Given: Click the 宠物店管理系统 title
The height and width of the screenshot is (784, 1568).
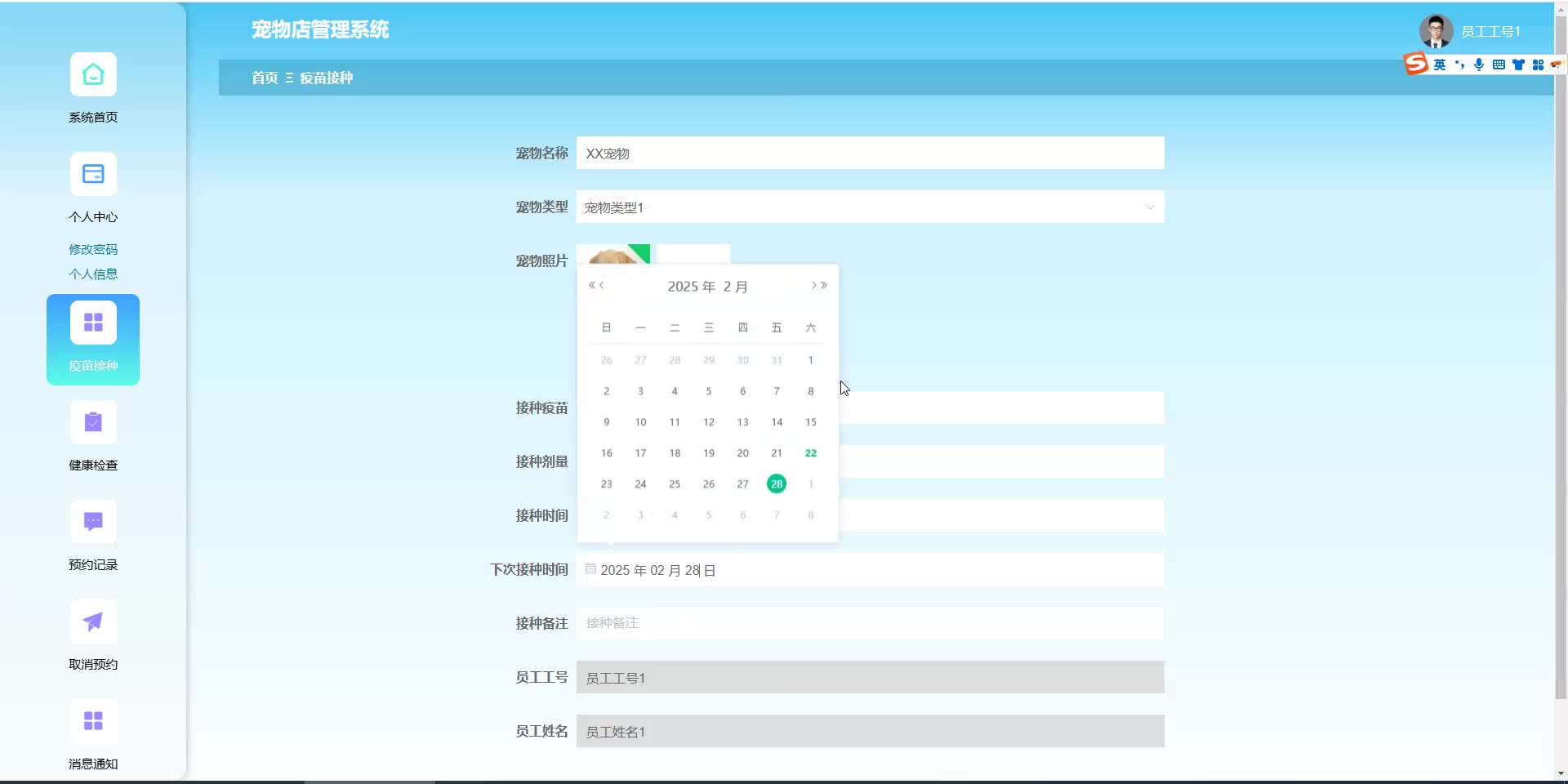Looking at the screenshot, I should [x=320, y=29].
